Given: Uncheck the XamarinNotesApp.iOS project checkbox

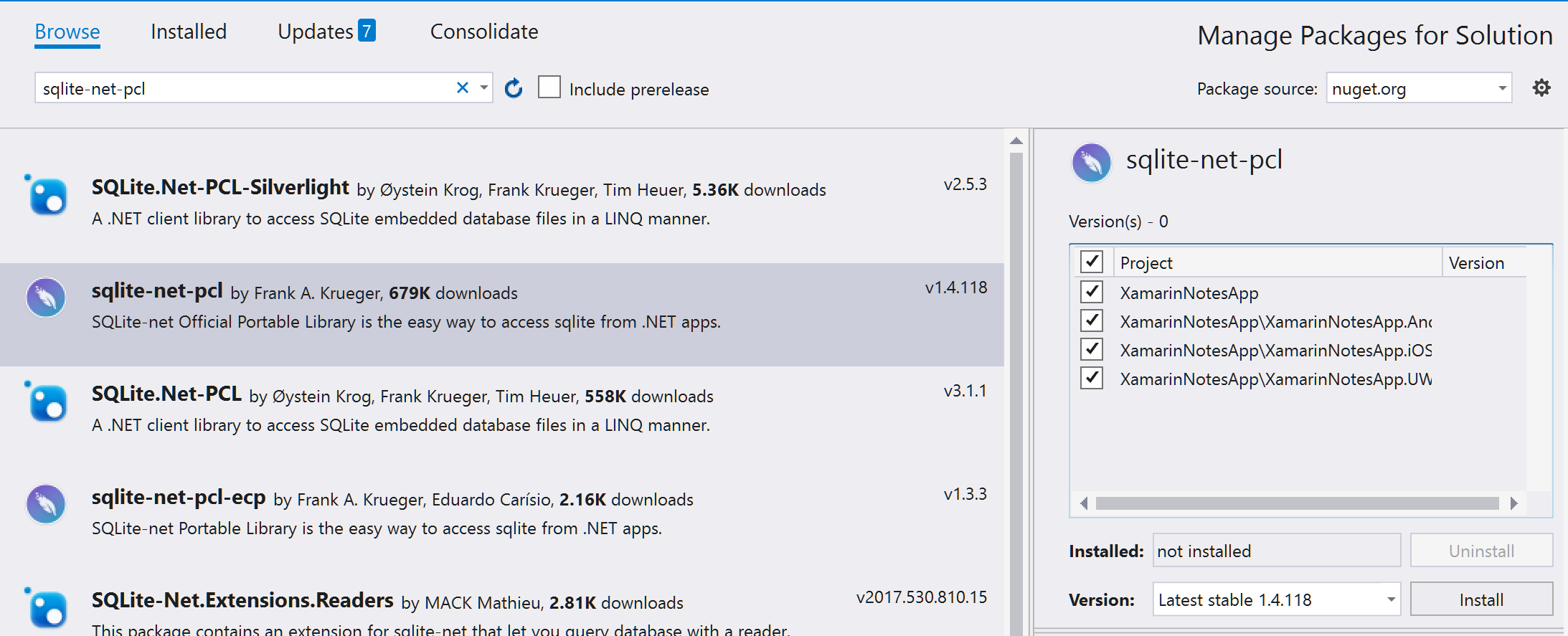Looking at the screenshot, I should (x=1092, y=349).
